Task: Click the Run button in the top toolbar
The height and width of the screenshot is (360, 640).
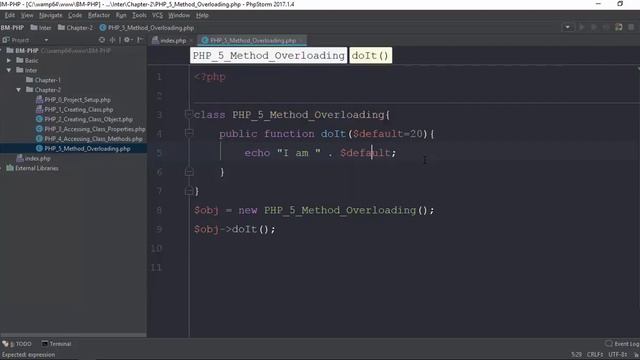Action: 582,27
